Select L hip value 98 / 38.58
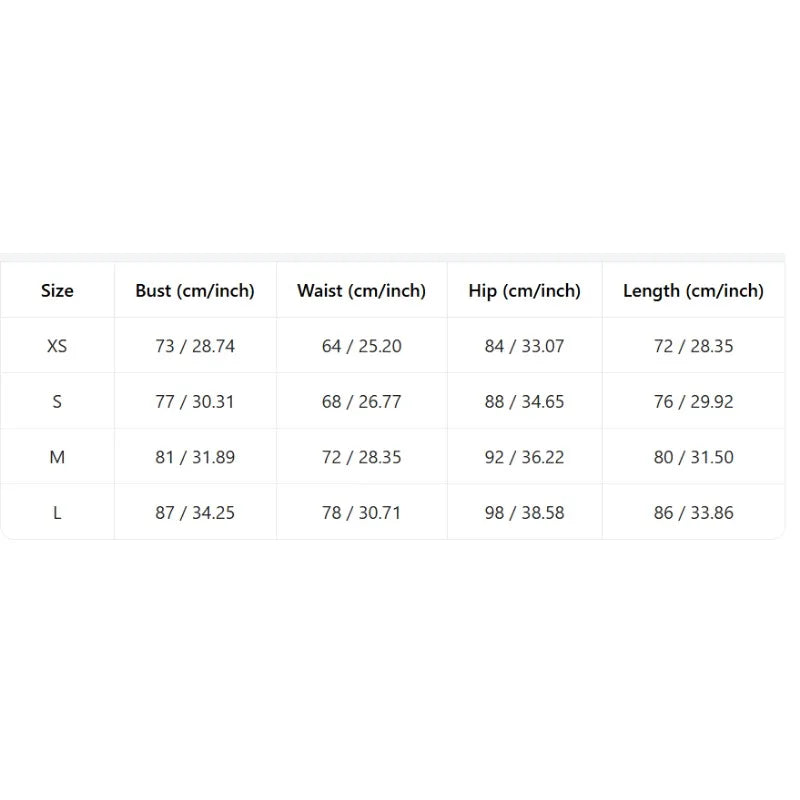The image size is (800, 800). click(524, 513)
